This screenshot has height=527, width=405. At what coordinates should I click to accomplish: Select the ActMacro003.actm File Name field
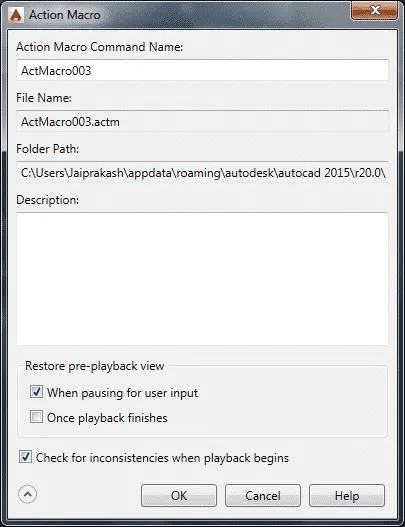pyautogui.click(x=202, y=121)
